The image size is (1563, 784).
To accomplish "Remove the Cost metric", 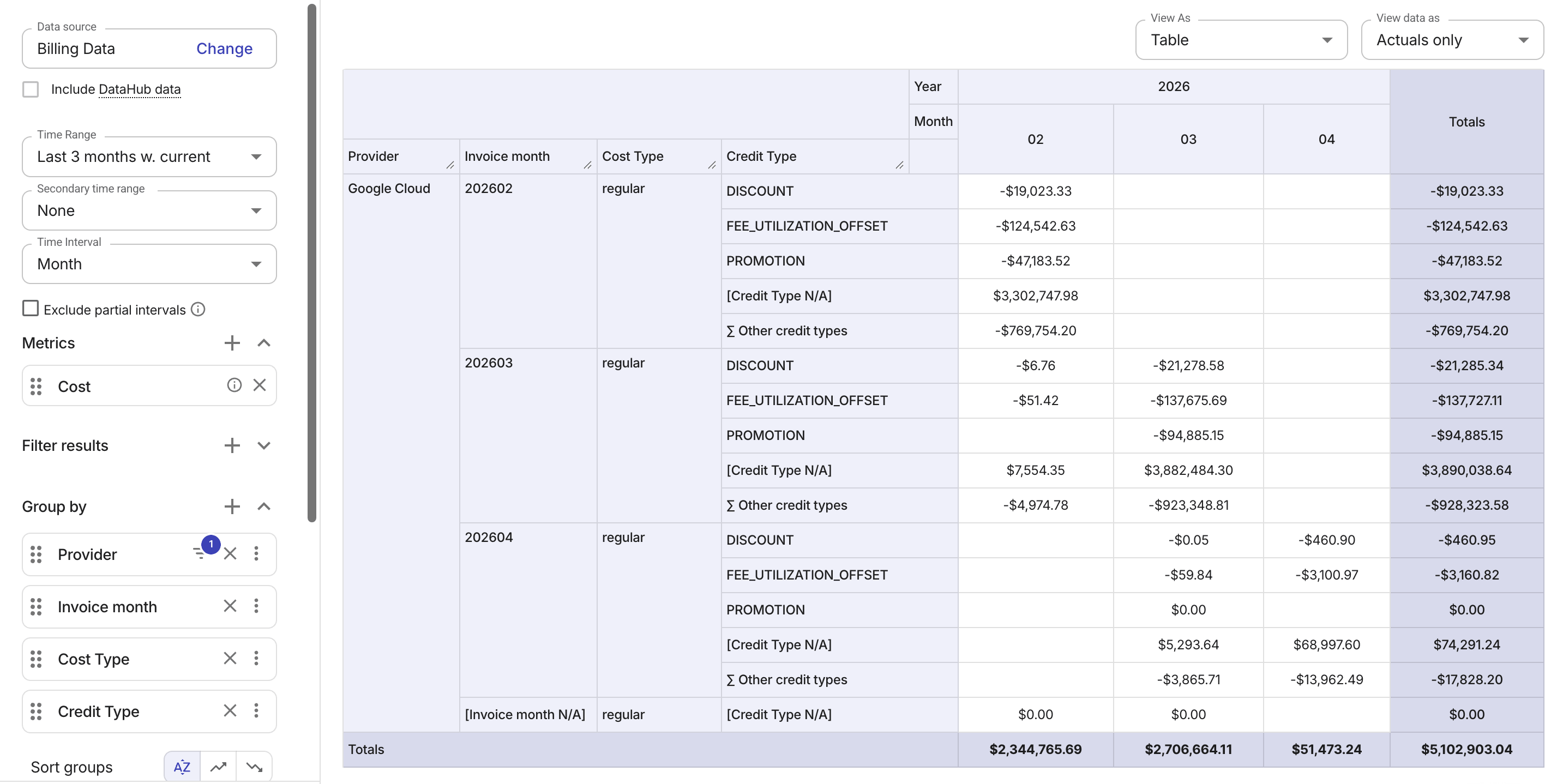I will pyautogui.click(x=260, y=385).
